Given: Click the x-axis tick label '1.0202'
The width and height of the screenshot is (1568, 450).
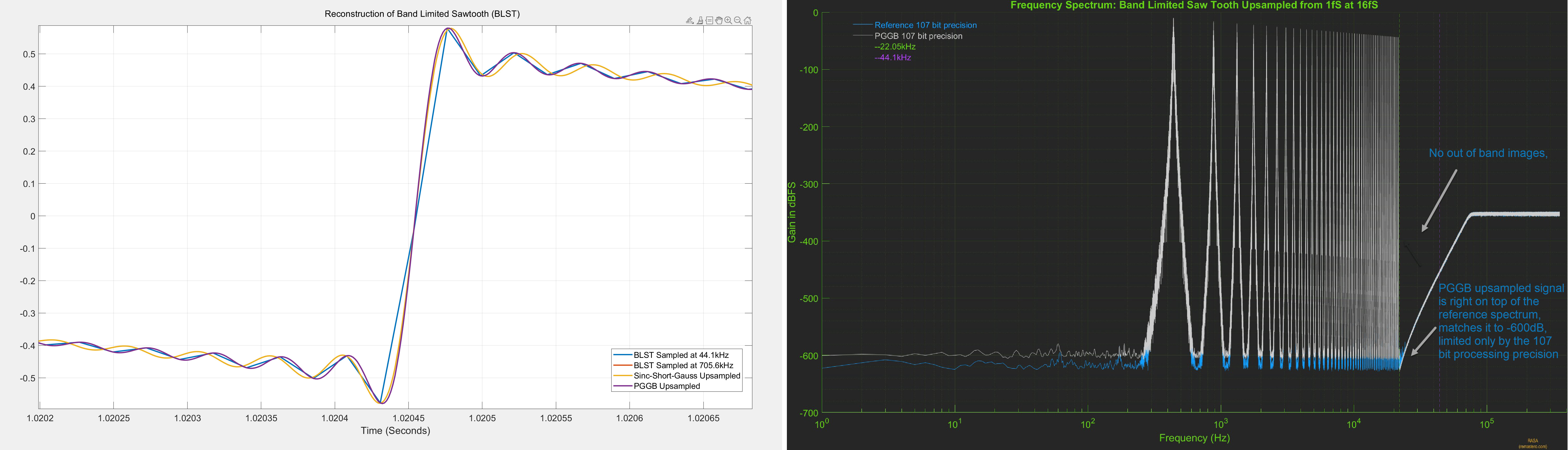Looking at the screenshot, I should click(x=40, y=418).
